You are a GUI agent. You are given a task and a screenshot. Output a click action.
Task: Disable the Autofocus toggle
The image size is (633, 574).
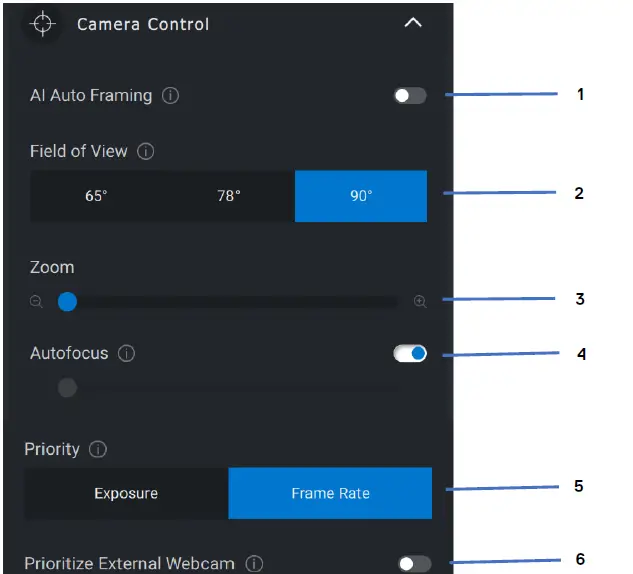click(410, 354)
